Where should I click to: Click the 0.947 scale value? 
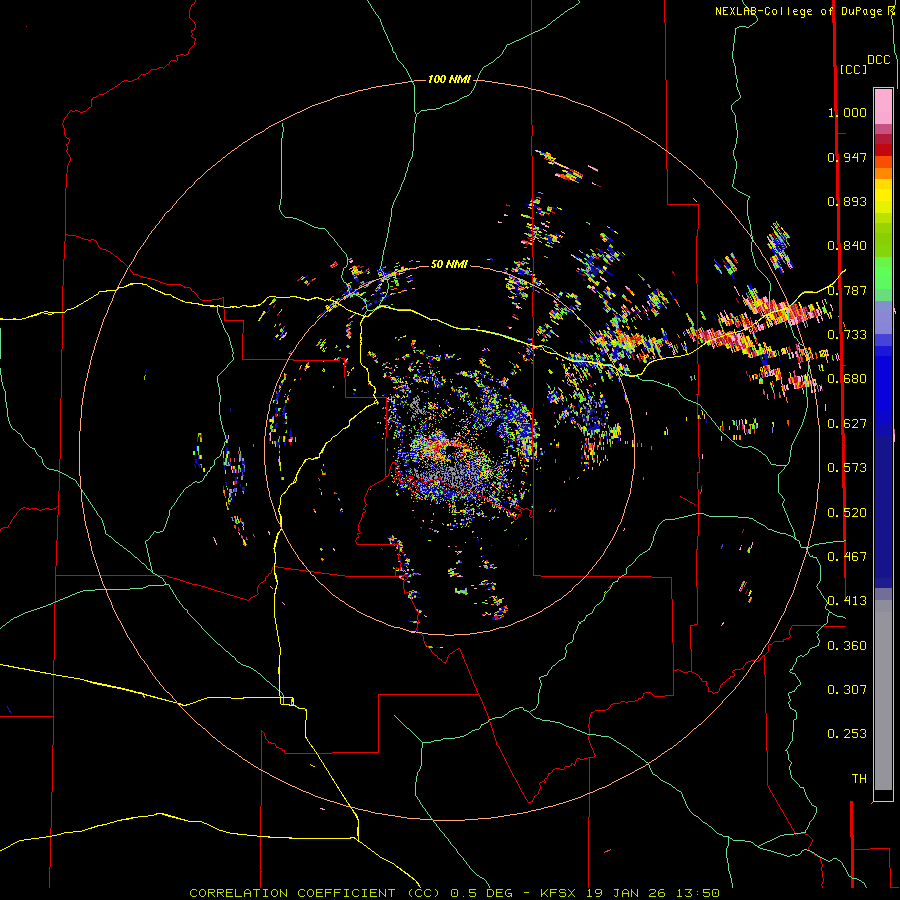click(847, 157)
